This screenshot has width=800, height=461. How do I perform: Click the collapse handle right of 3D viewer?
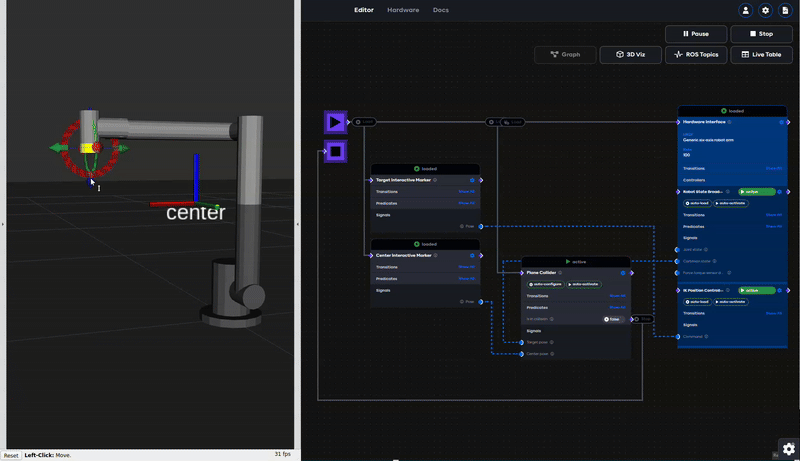[297, 224]
